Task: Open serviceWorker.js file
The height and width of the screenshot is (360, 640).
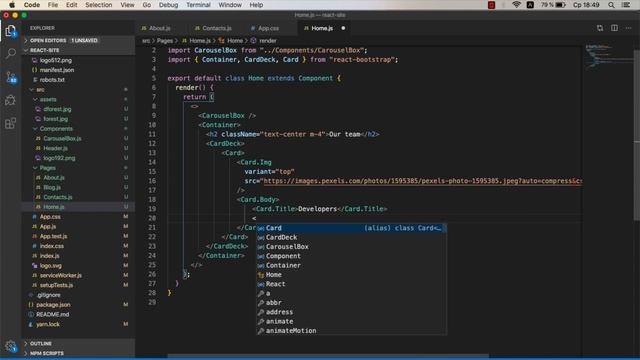Action: coord(60,275)
